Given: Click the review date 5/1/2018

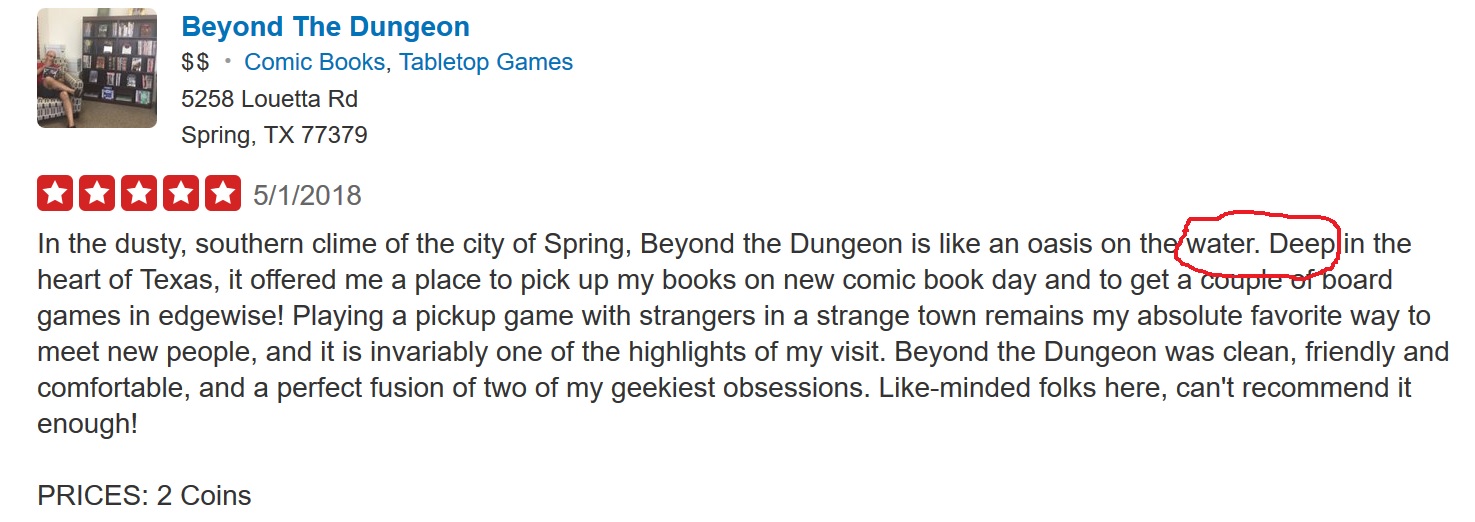Looking at the screenshot, I should pos(307,194).
